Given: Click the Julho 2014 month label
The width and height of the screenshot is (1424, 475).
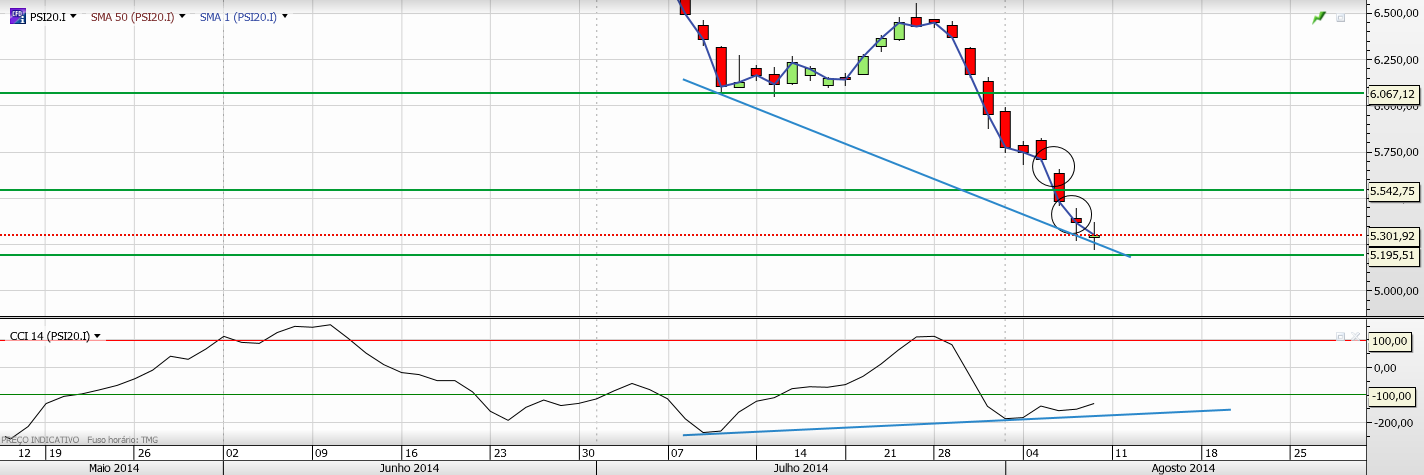Looking at the screenshot, I should point(800,468).
